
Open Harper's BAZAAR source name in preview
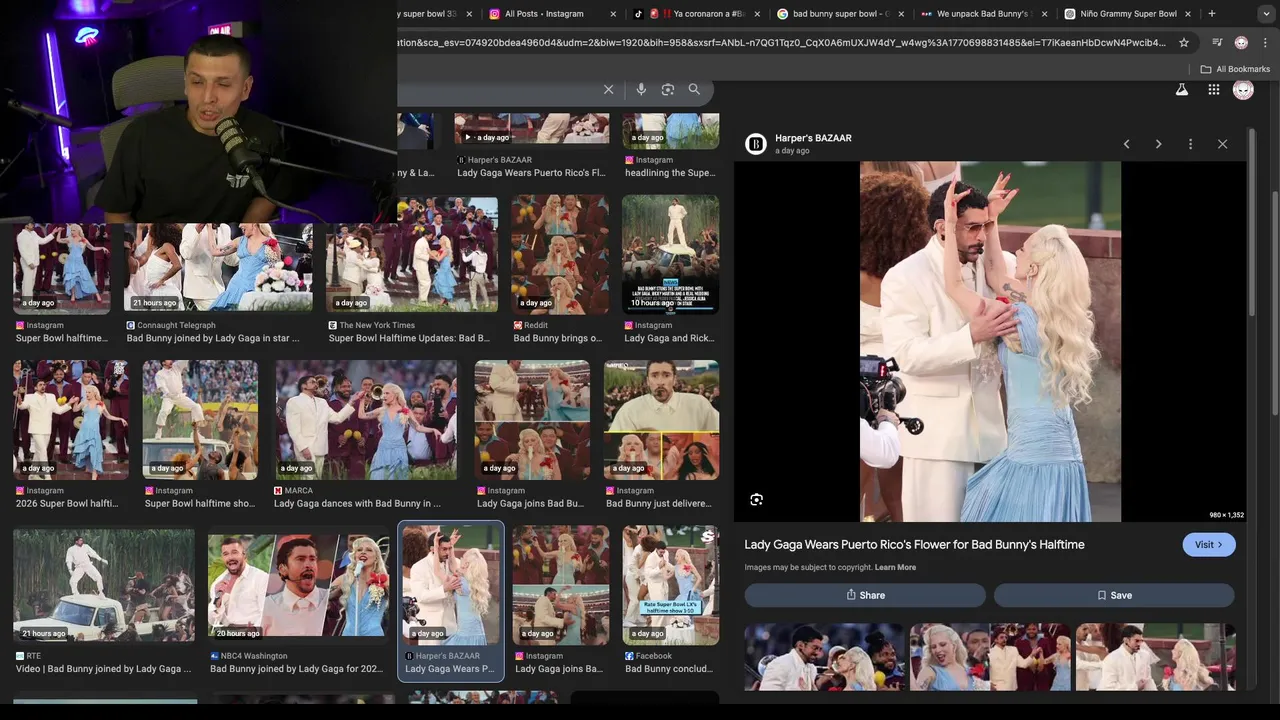813,138
